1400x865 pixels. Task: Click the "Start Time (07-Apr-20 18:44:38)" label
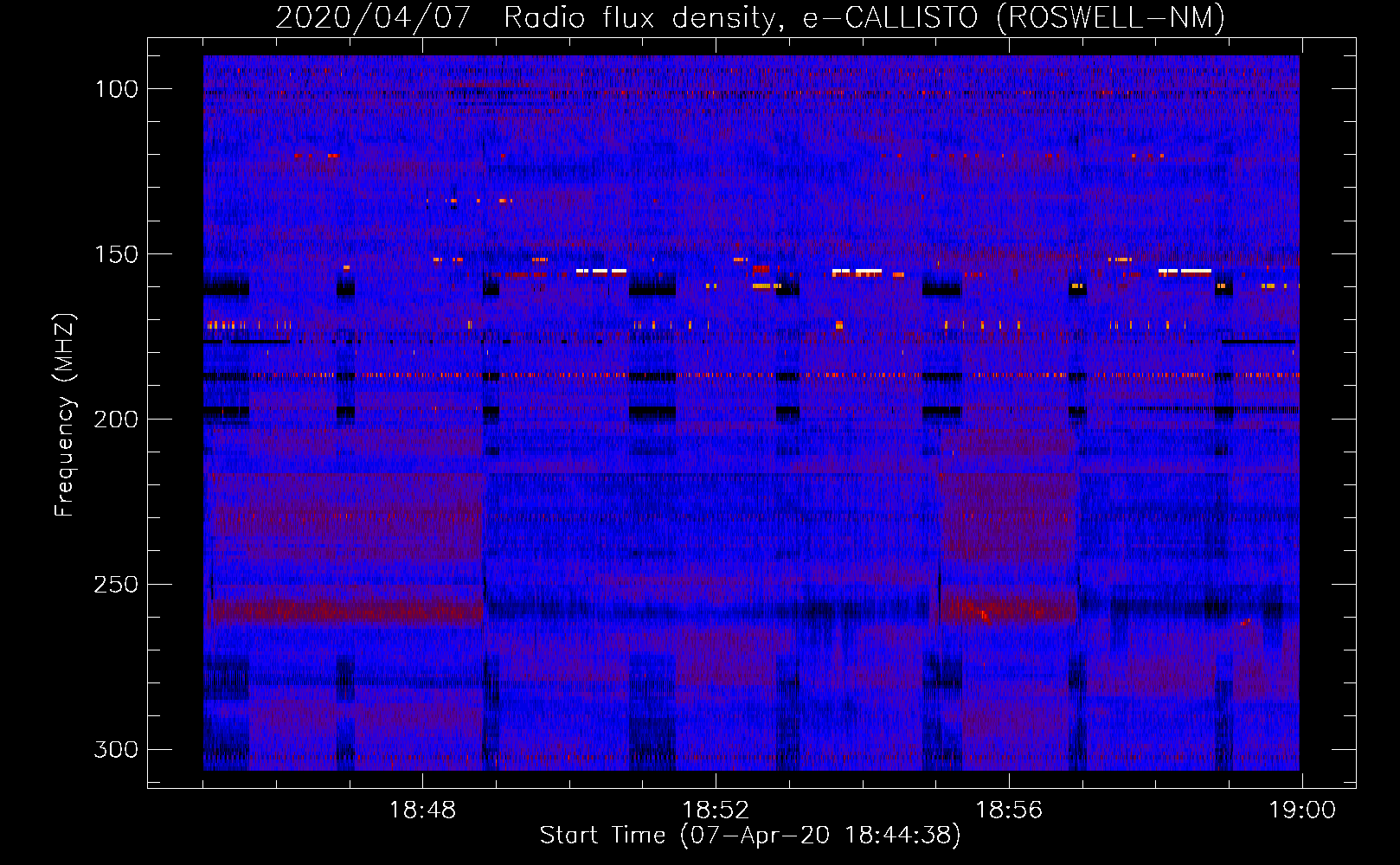pos(750,836)
